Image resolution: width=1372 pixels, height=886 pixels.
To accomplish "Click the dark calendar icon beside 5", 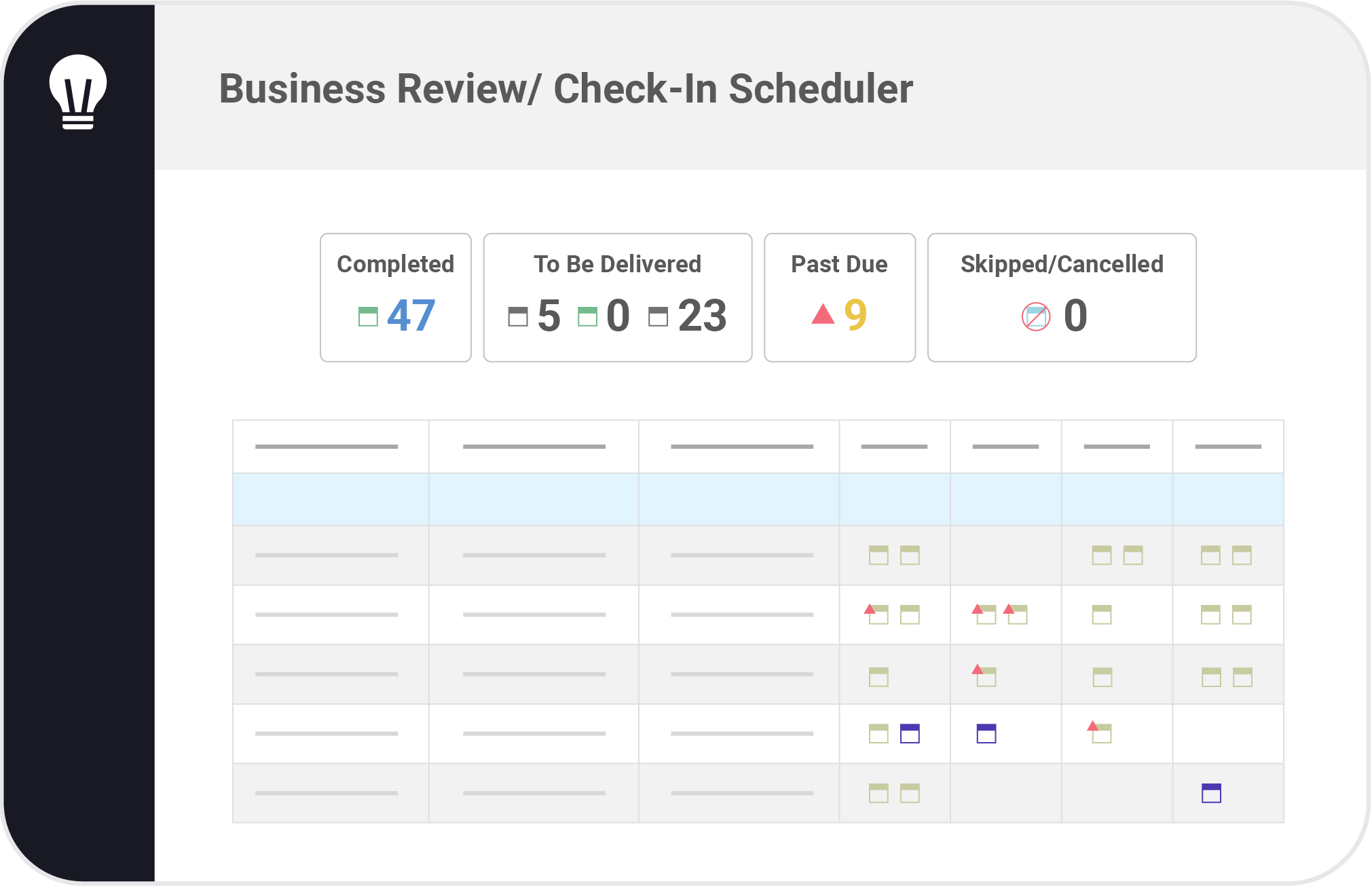I will point(518,316).
